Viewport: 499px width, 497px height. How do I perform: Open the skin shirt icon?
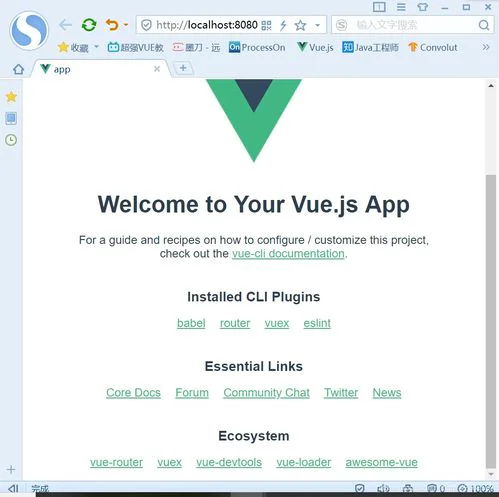[423, 7]
